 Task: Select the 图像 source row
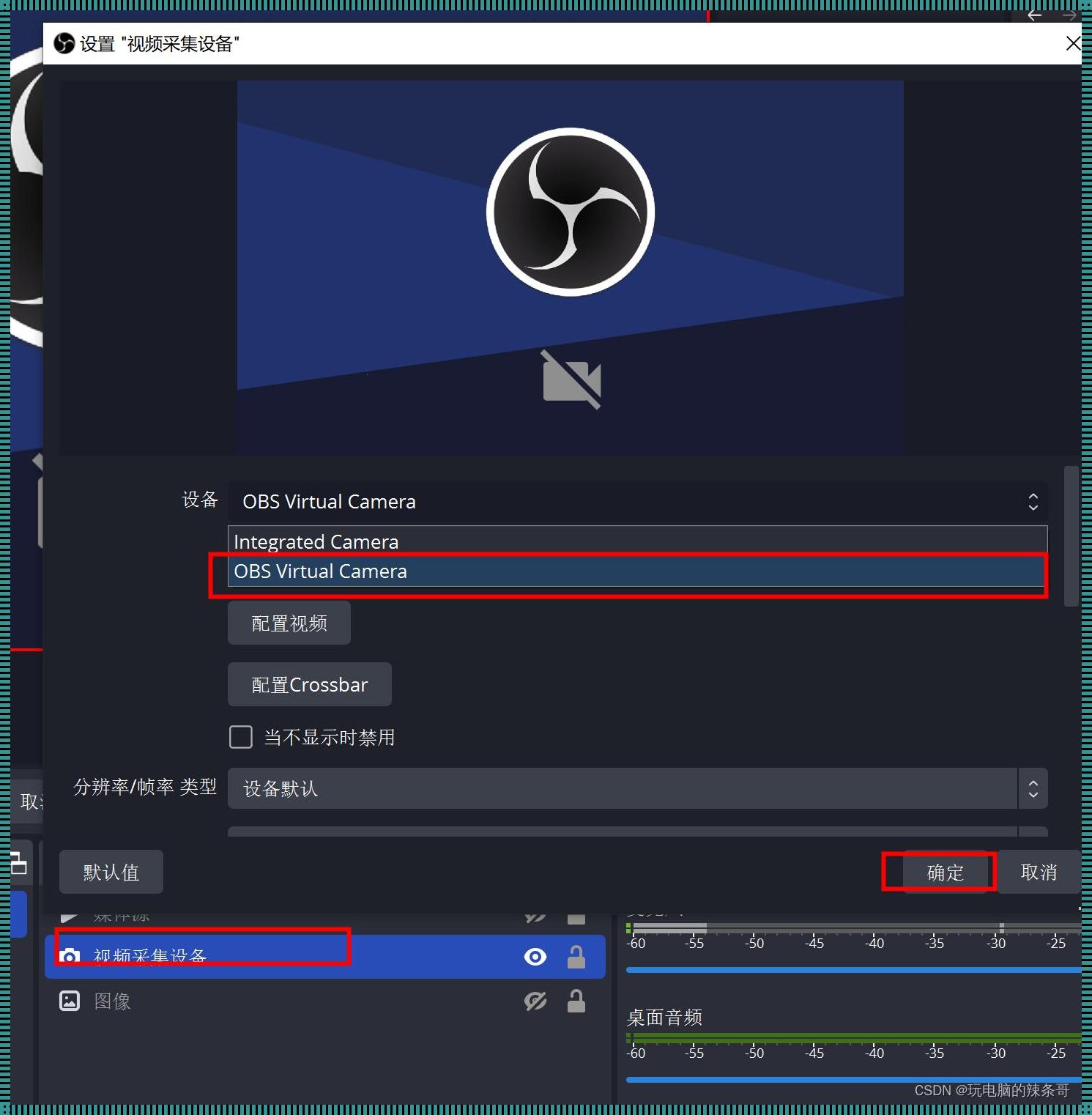pyautogui.click(x=325, y=1001)
